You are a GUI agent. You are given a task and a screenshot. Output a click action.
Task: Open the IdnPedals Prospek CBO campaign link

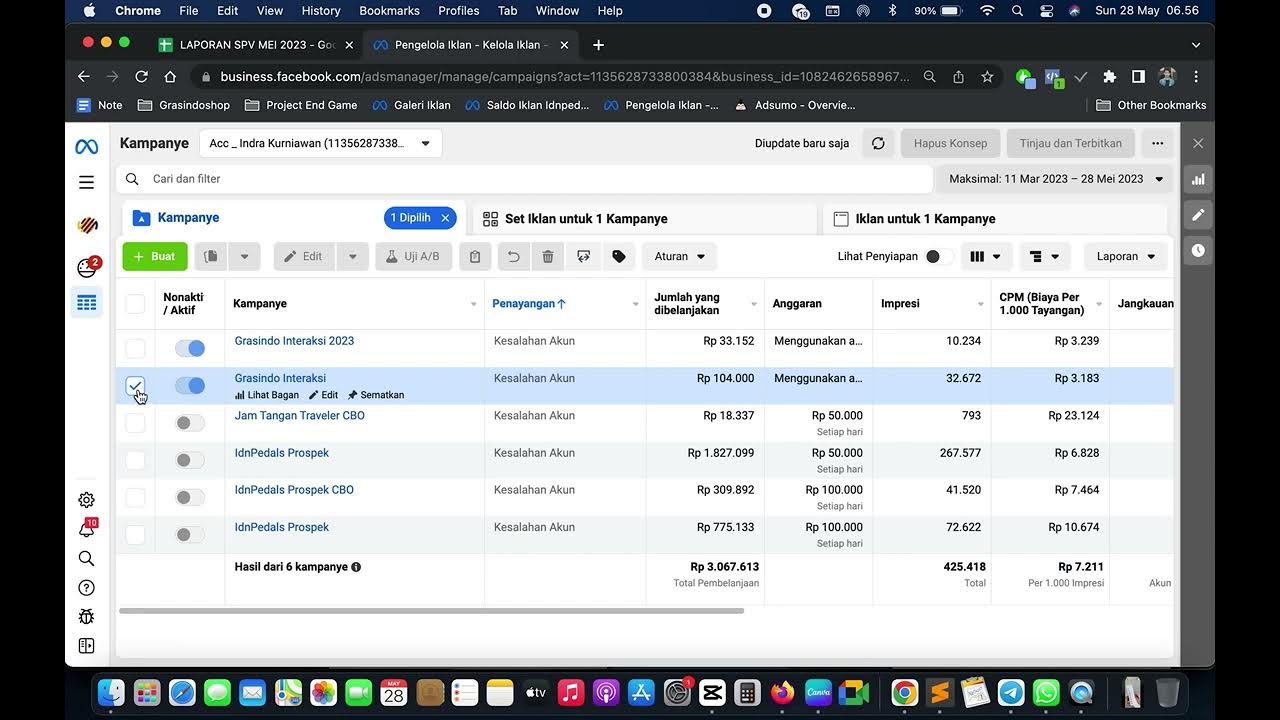294,490
